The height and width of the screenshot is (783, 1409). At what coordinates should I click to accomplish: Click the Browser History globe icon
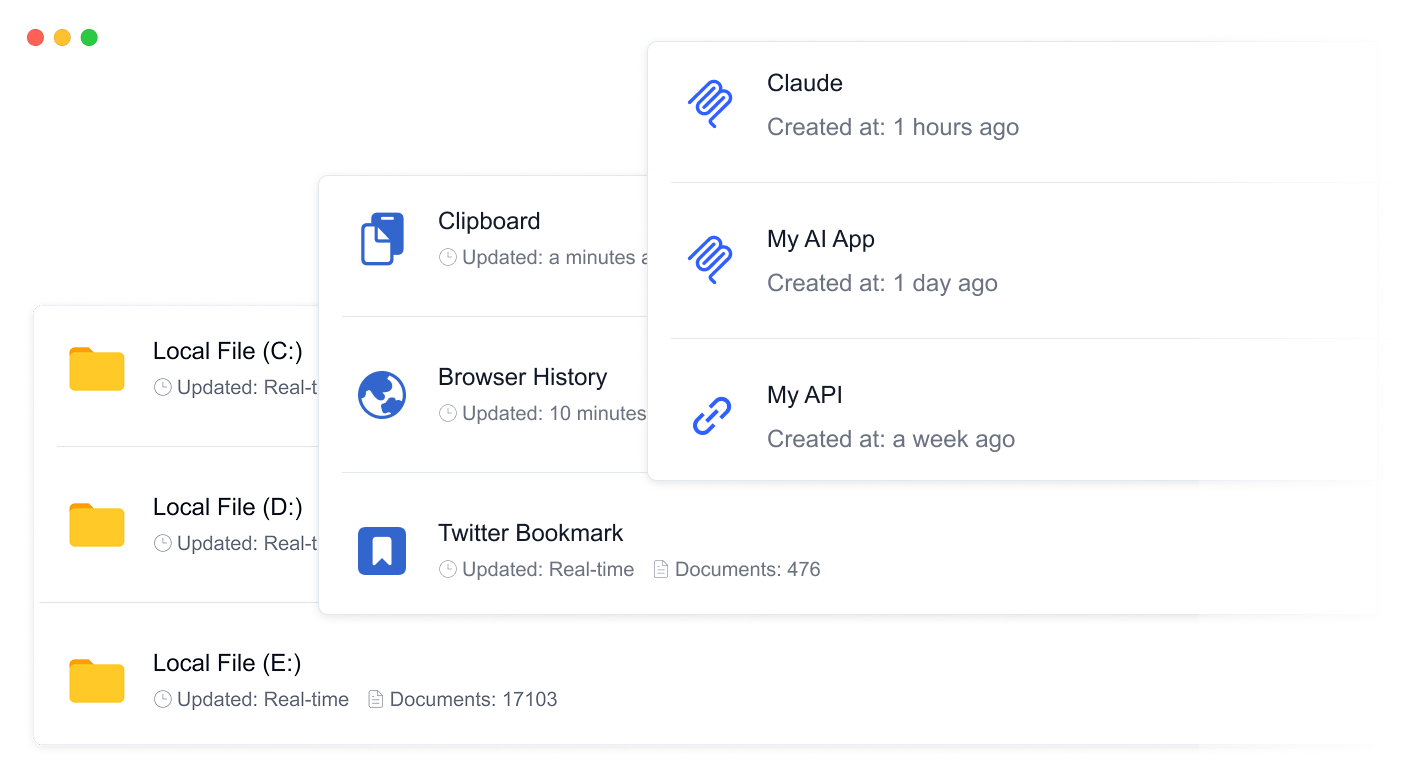382,395
